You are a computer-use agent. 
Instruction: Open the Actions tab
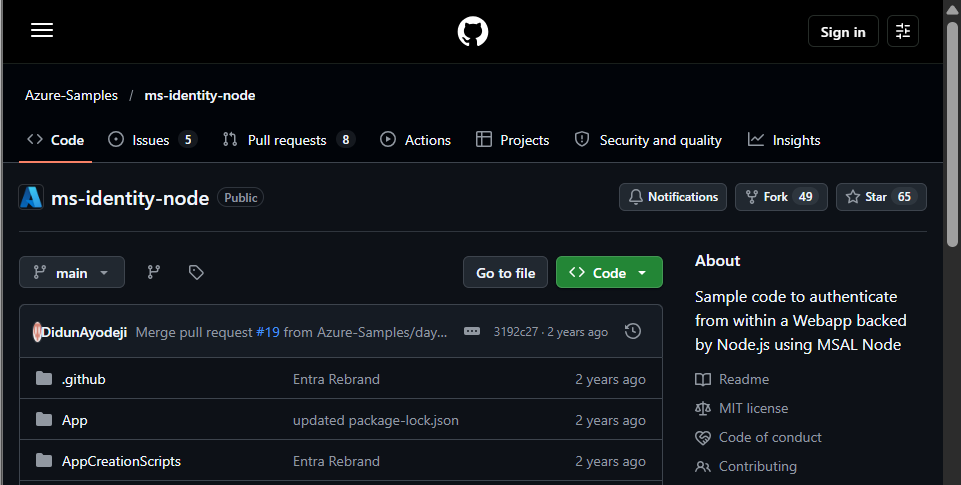(x=415, y=140)
